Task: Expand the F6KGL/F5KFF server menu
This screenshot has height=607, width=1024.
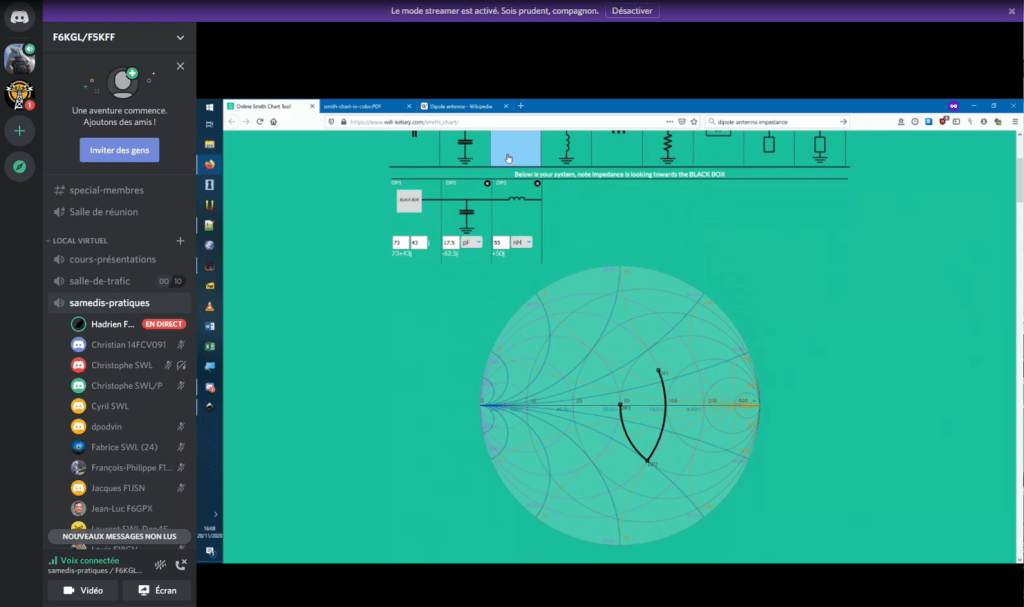Action: point(180,38)
